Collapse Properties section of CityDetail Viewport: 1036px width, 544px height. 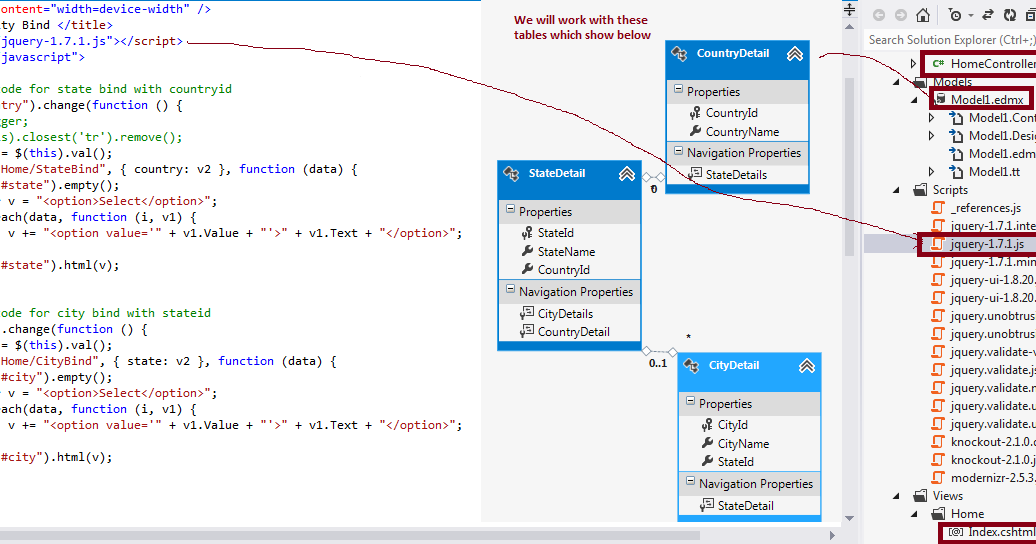tap(690, 401)
